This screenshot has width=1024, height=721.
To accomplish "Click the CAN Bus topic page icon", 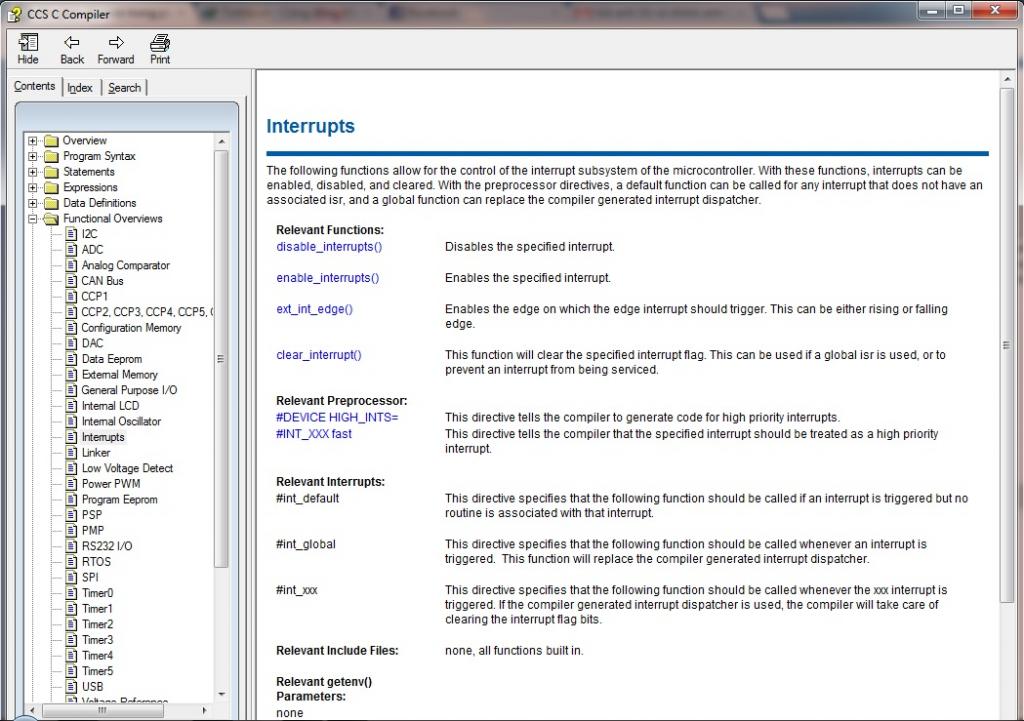I will coord(72,281).
